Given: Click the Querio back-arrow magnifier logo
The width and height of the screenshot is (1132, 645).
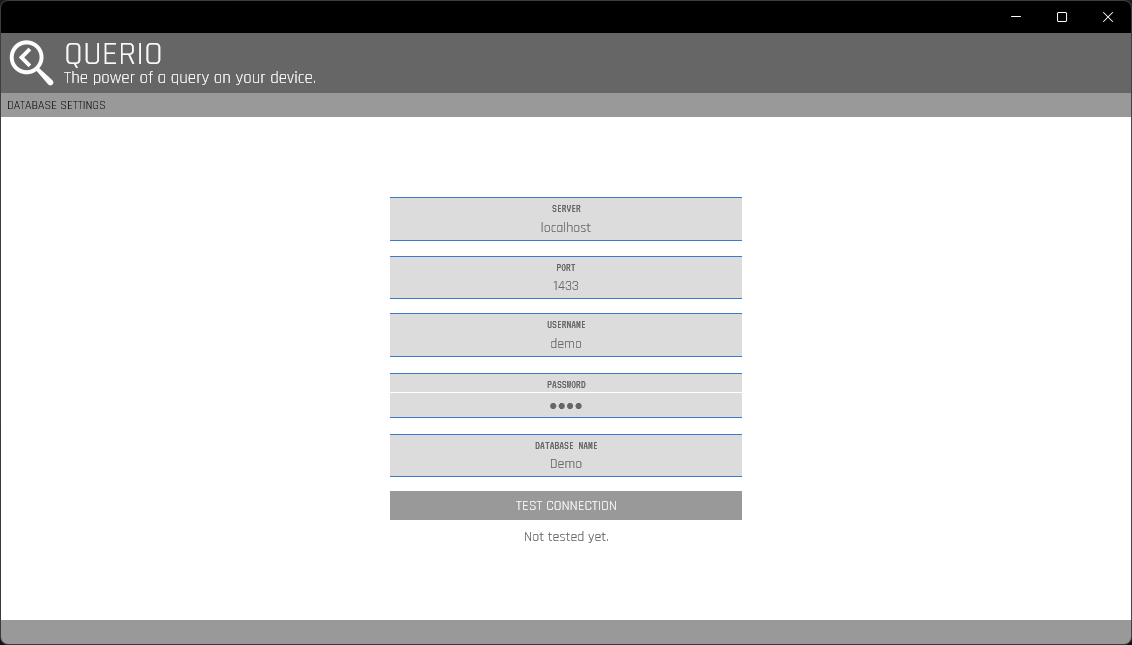Looking at the screenshot, I should point(31,62).
